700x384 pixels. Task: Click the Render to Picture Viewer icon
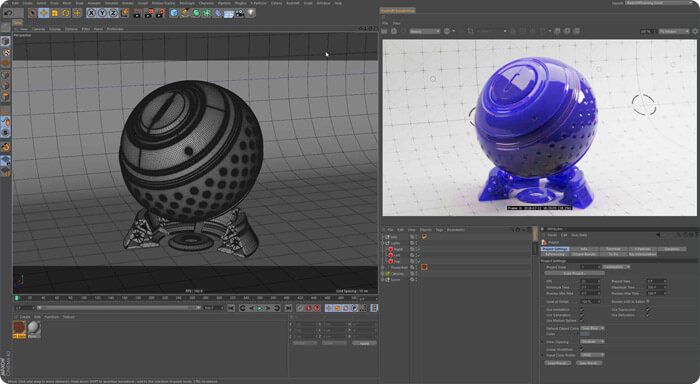point(149,13)
